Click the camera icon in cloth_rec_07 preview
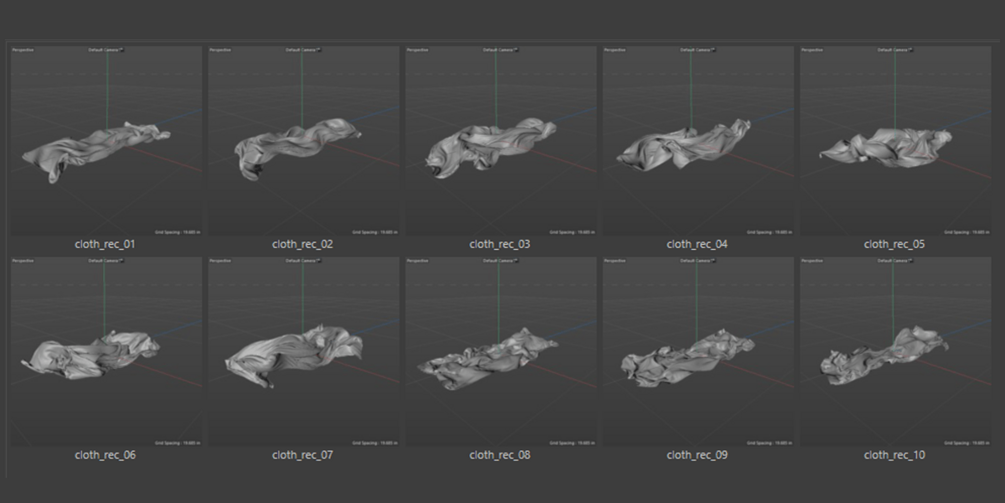Viewport: 1005px width, 503px height. pos(319,260)
